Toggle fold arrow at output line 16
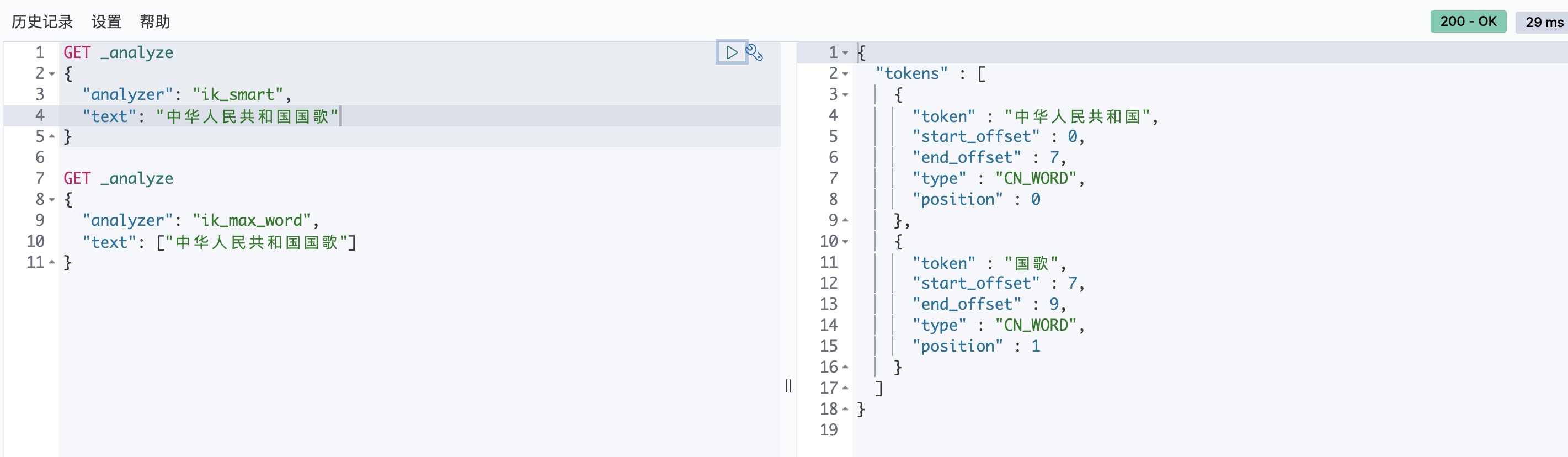 (845, 367)
